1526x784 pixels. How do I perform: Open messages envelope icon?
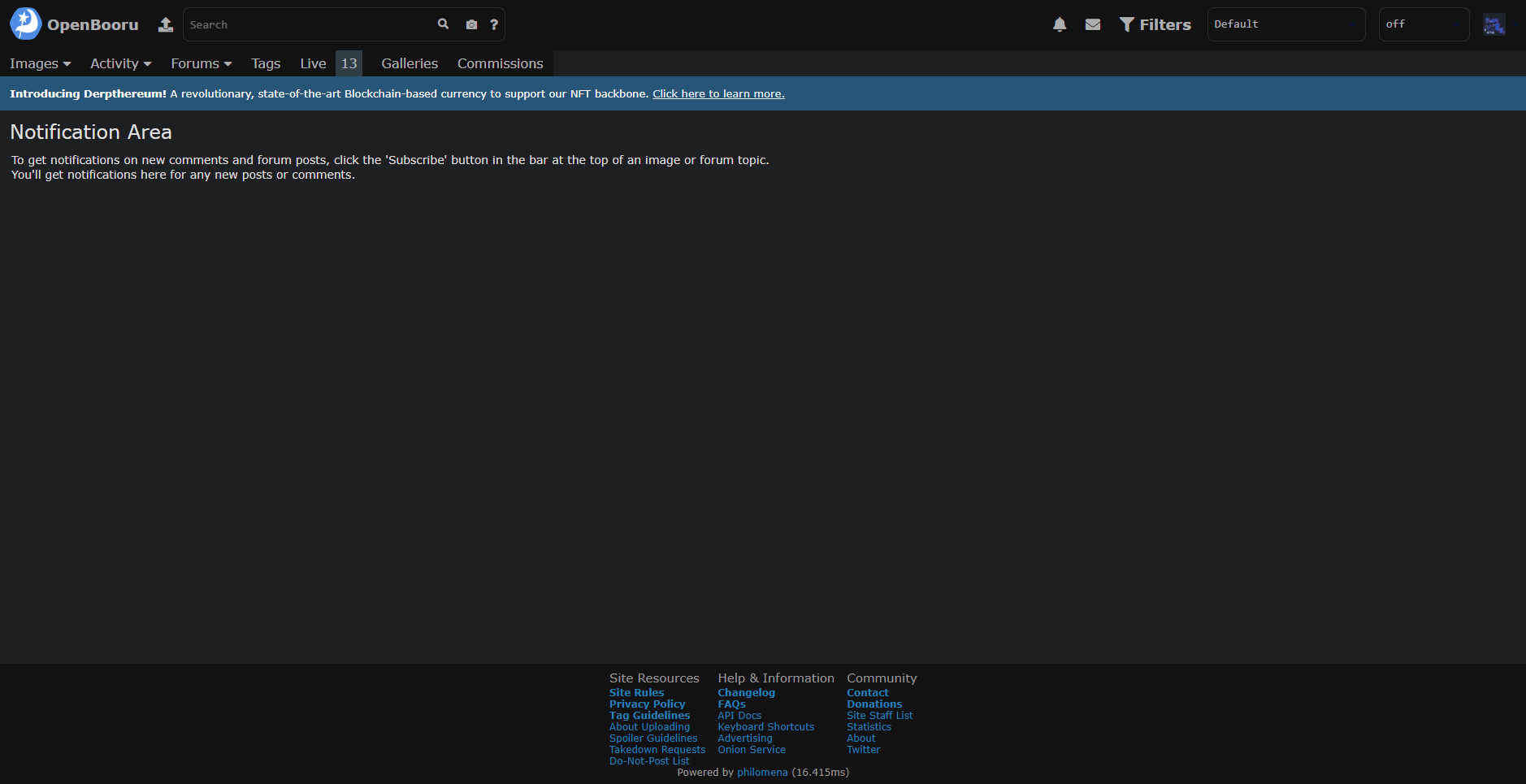pos(1093,24)
